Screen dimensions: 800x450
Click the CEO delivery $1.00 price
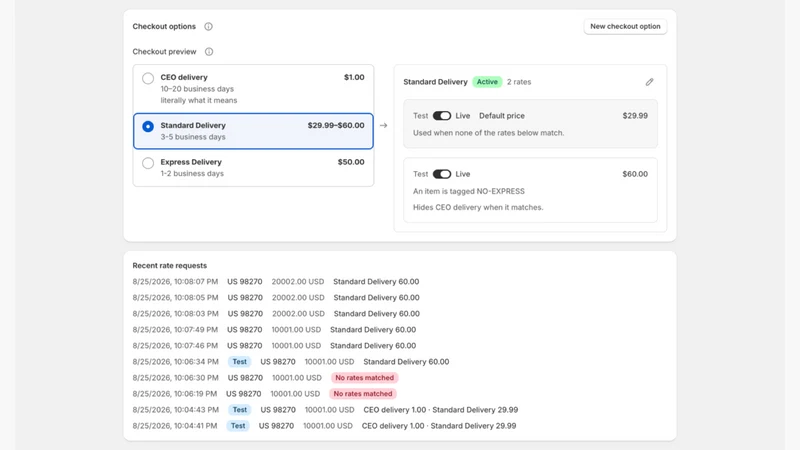[x=354, y=78]
